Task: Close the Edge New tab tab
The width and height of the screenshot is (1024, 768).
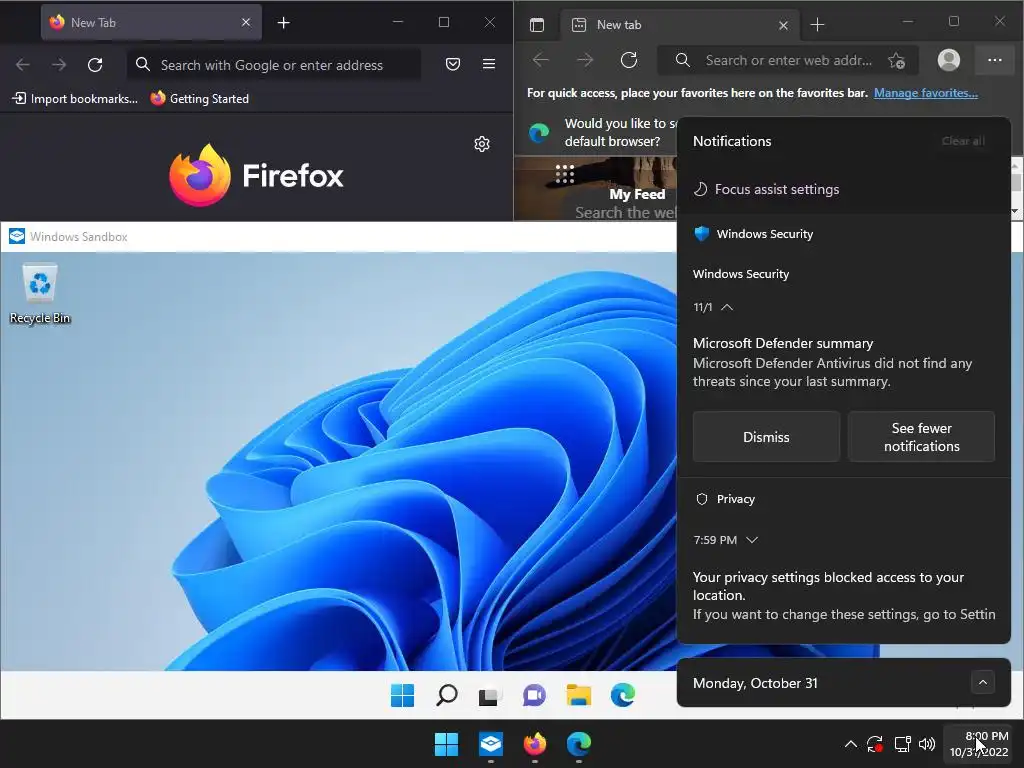Action: pyautogui.click(x=783, y=25)
